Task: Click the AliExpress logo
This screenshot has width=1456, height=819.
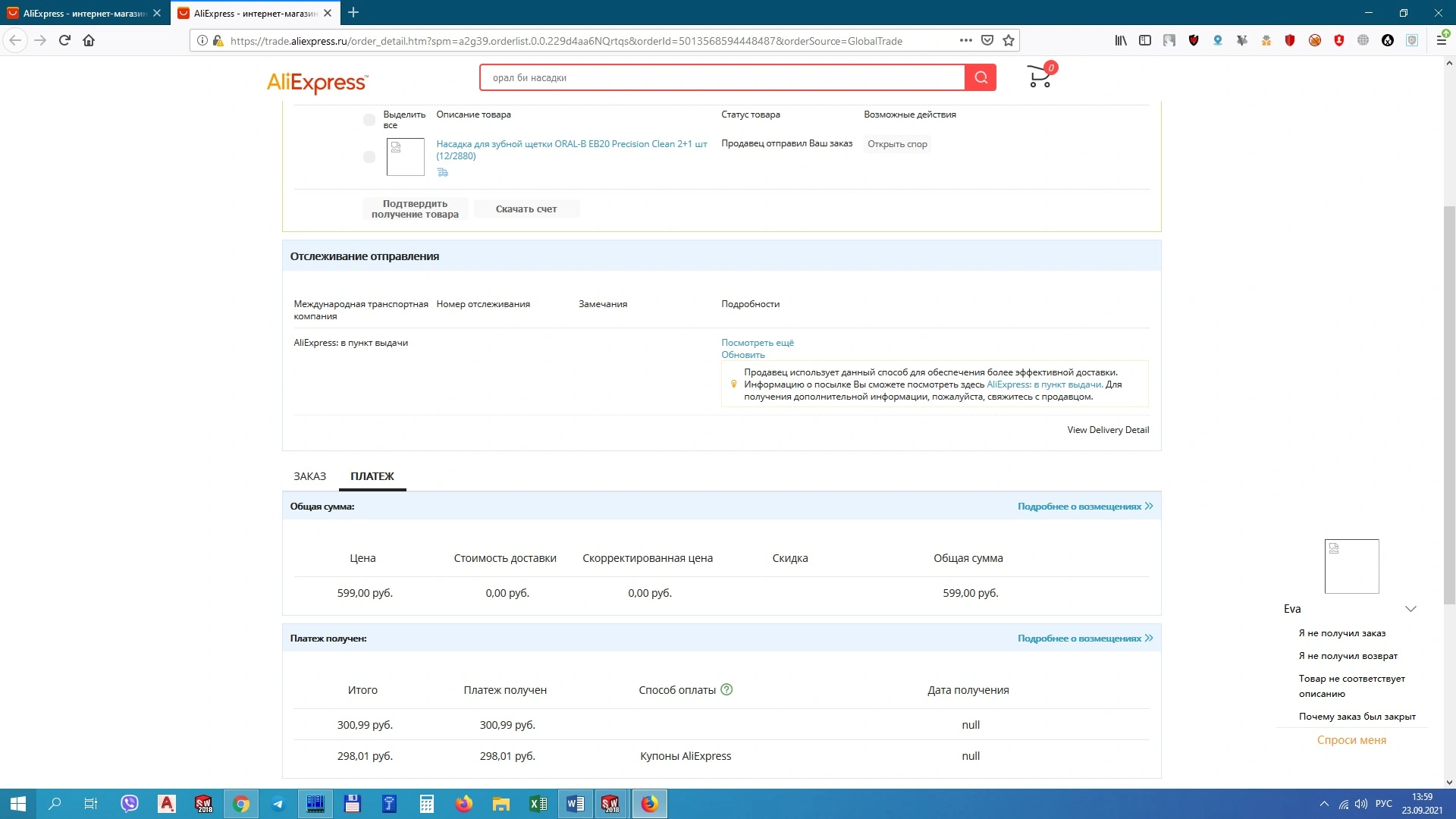Action: tap(317, 82)
